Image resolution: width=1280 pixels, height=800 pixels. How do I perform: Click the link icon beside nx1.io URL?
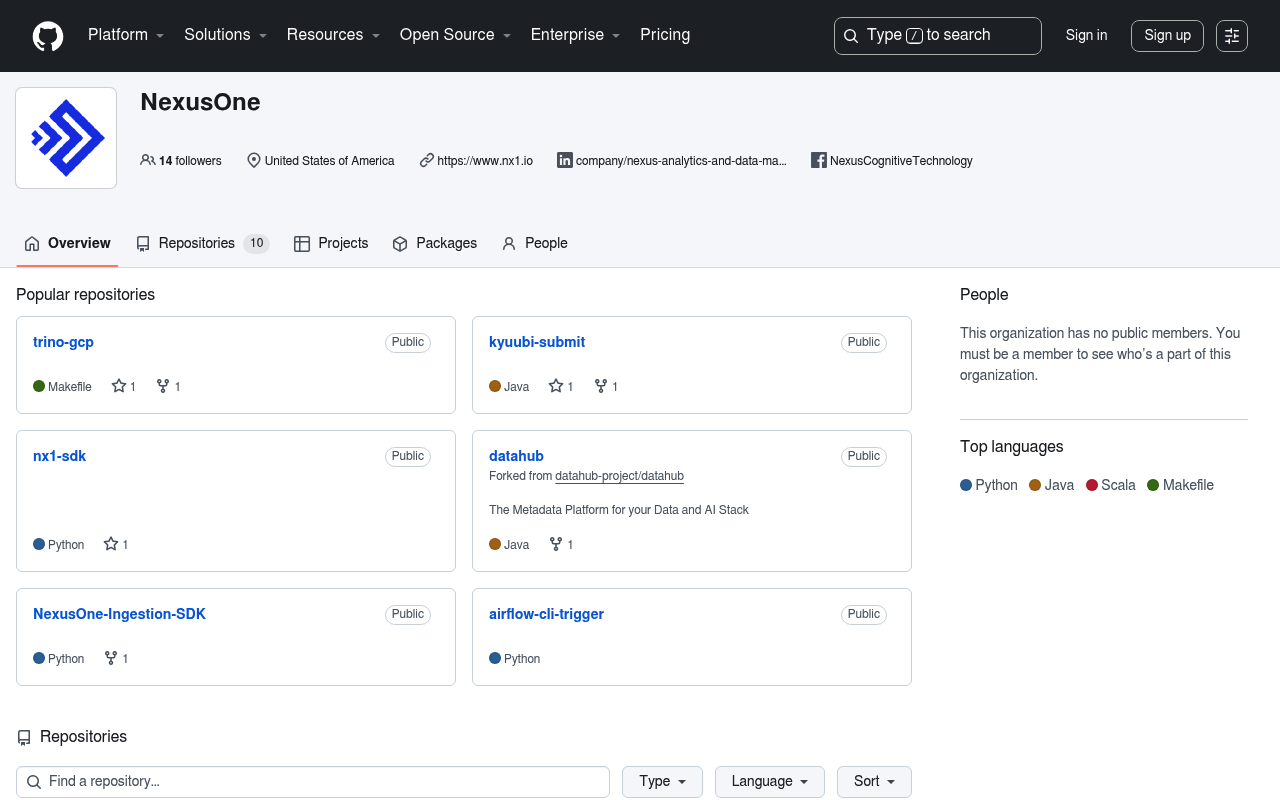pos(427,160)
